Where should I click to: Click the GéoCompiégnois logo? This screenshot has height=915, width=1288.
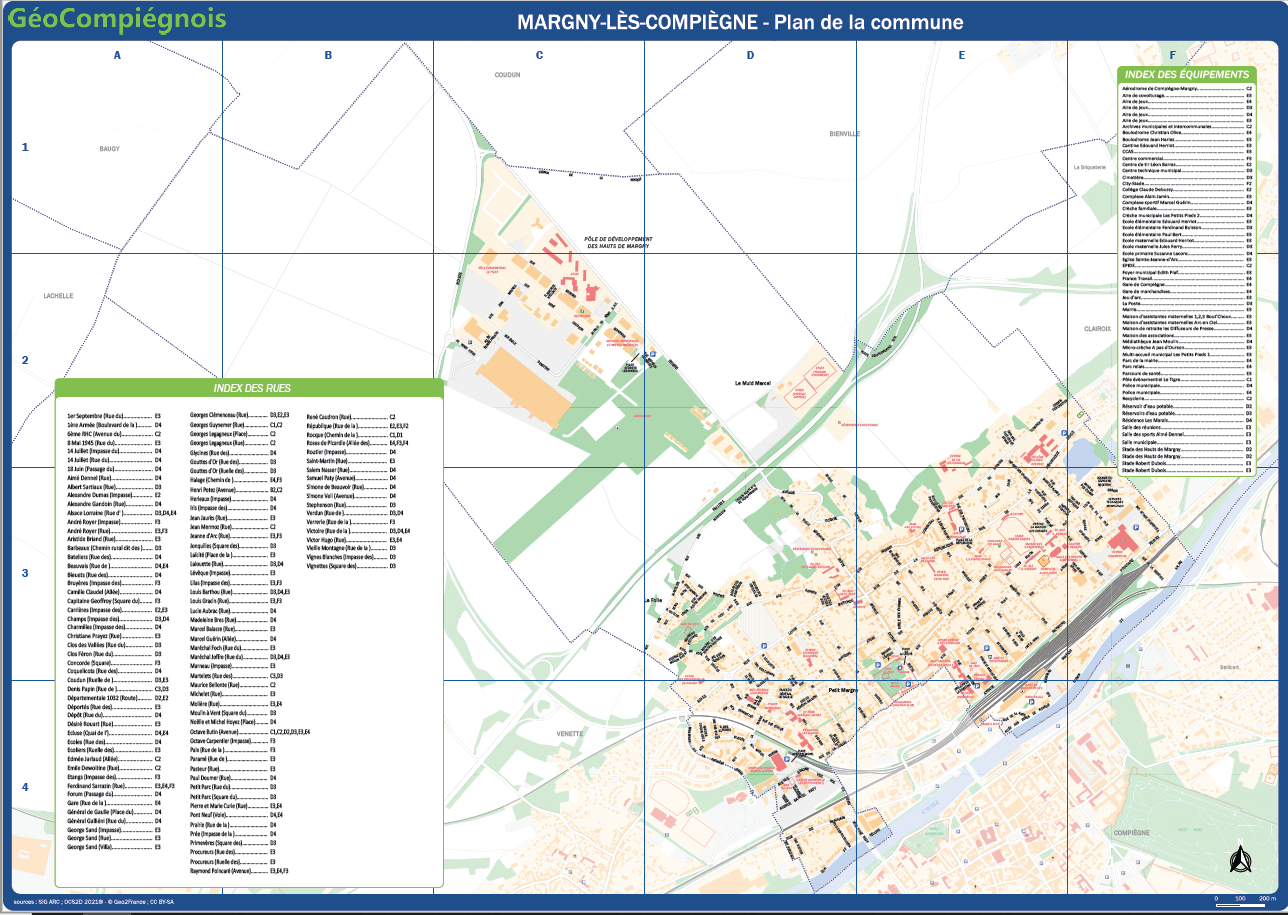tap(120, 17)
